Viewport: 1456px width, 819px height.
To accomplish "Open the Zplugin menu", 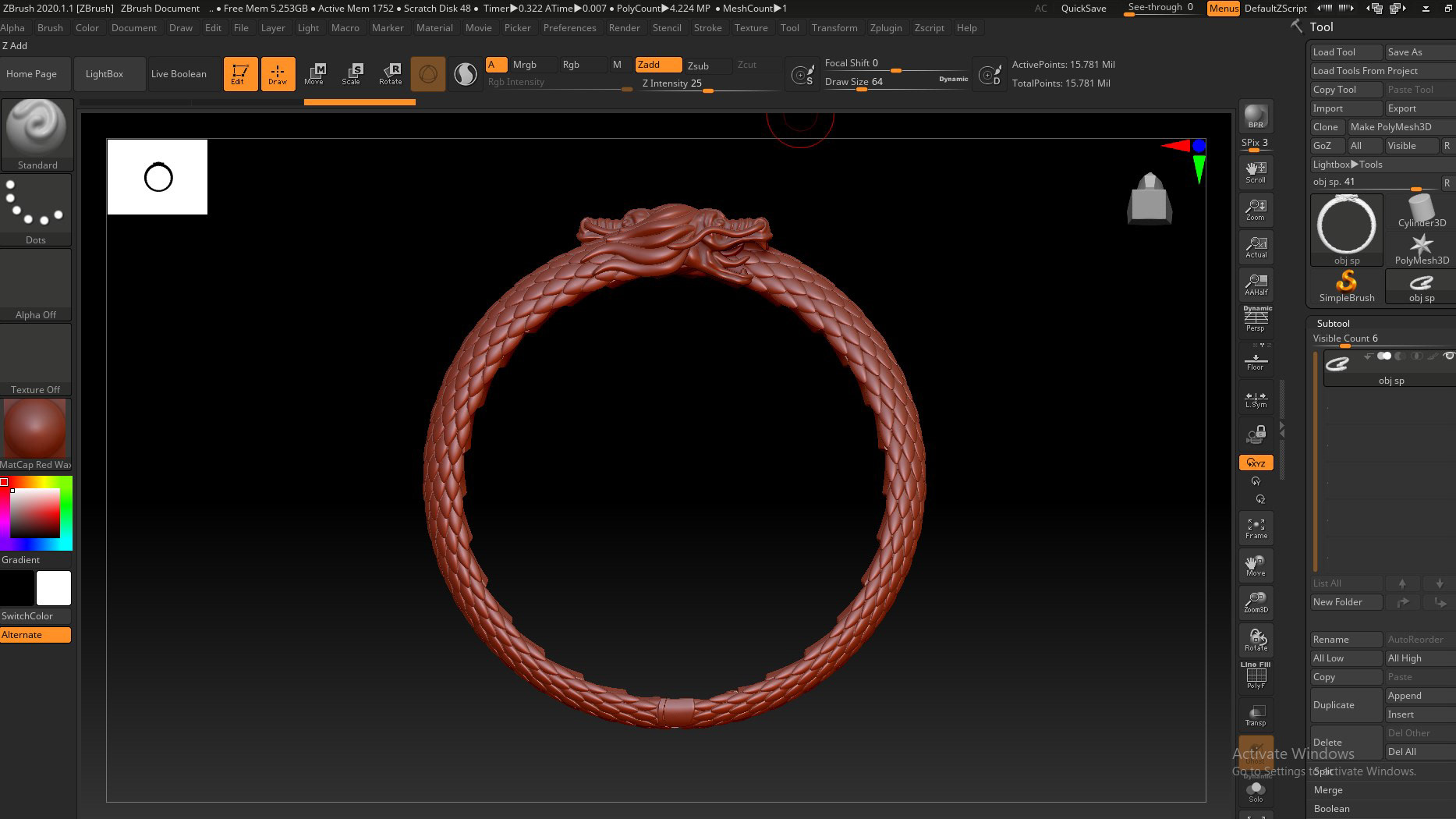I will [x=885, y=27].
